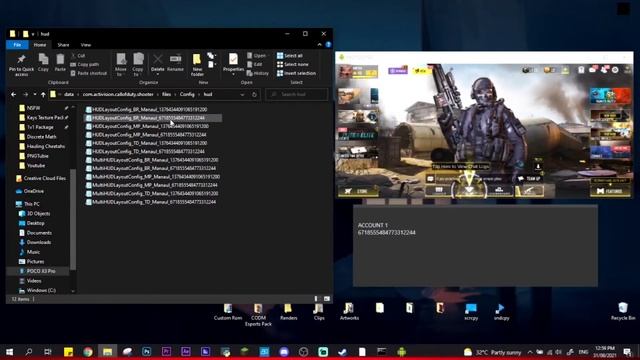Image resolution: width=640 pixels, height=360 pixels.
Task: Open Photoshop from the taskbar
Action: coord(147,351)
